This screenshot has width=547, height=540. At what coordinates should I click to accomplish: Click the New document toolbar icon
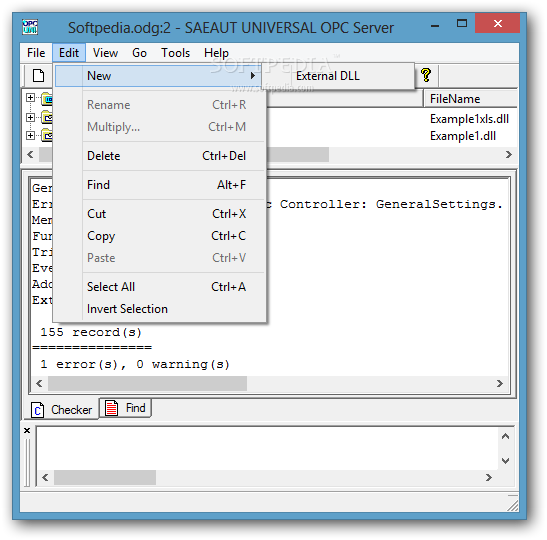coord(38,75)
